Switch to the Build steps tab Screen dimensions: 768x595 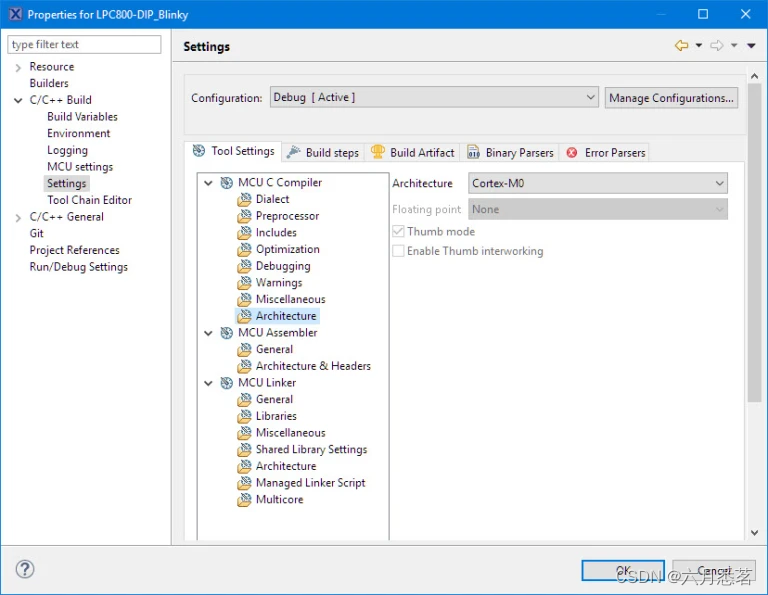[x=323, y=152]
